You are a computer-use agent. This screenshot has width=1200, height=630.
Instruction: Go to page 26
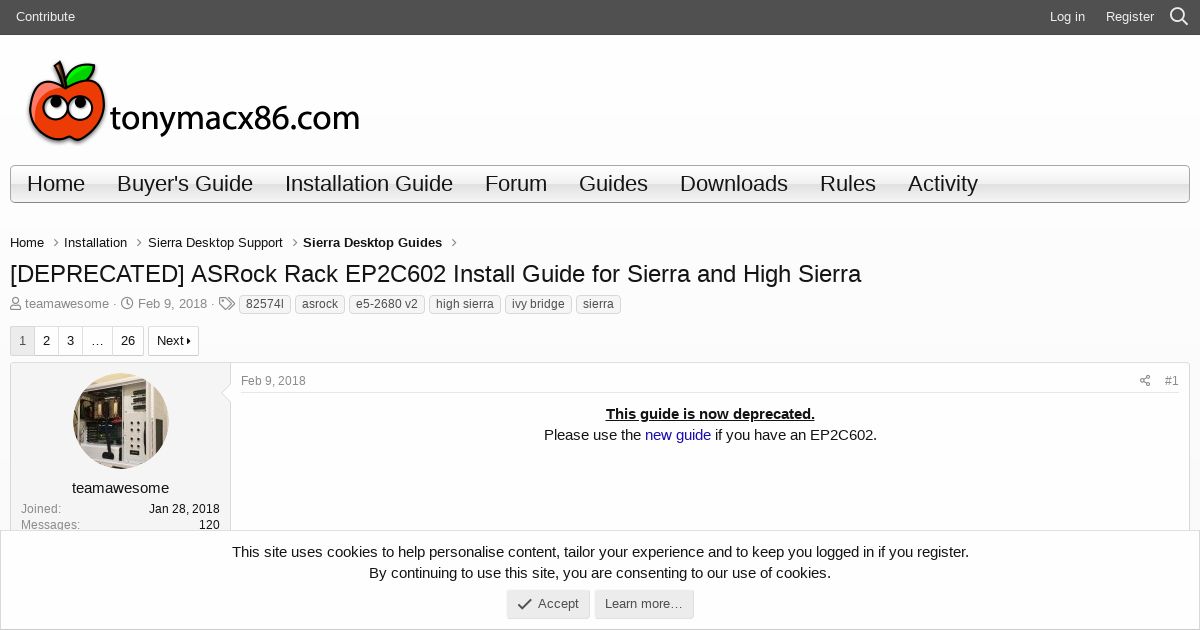(128, 341)
